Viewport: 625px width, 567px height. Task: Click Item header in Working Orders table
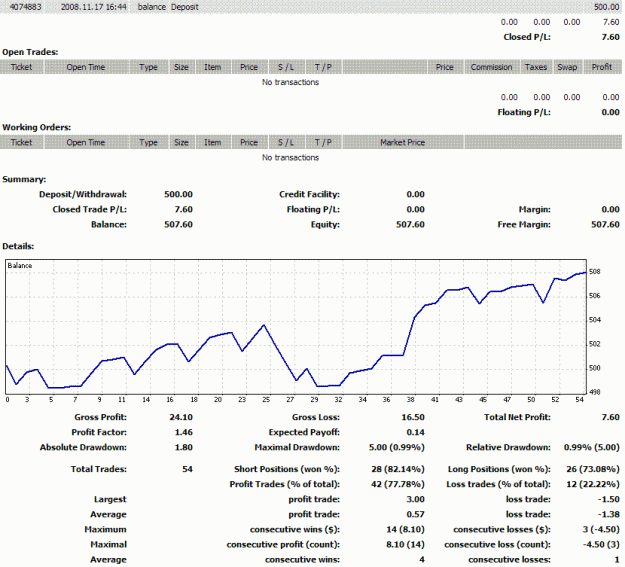click(213, 142)
